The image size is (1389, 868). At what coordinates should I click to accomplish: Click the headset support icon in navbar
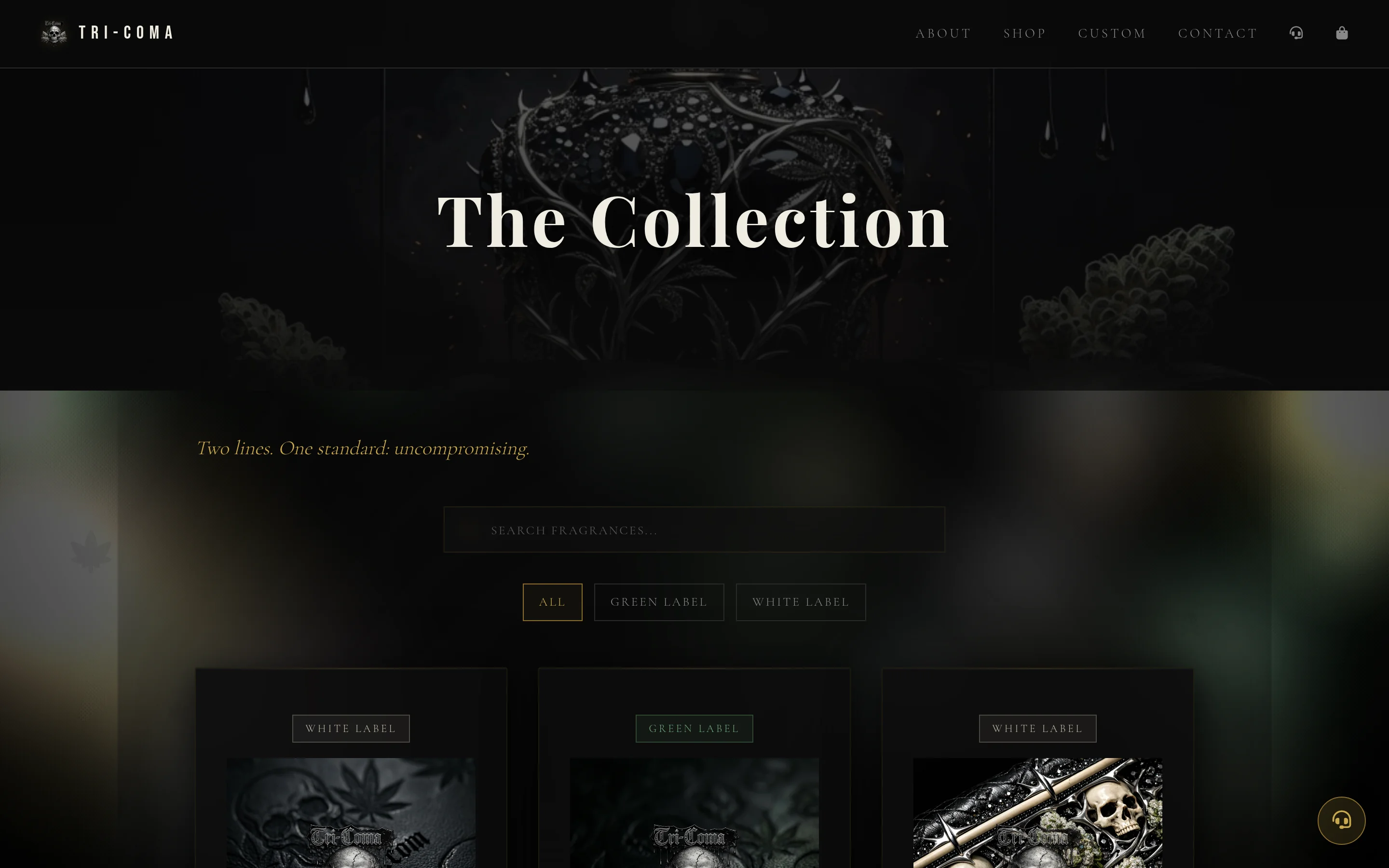(1296, 33)
